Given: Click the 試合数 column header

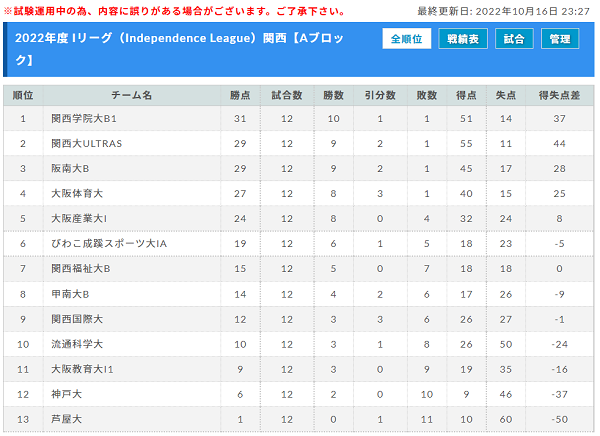Looking at the screenshot, I should coord(287,95).
